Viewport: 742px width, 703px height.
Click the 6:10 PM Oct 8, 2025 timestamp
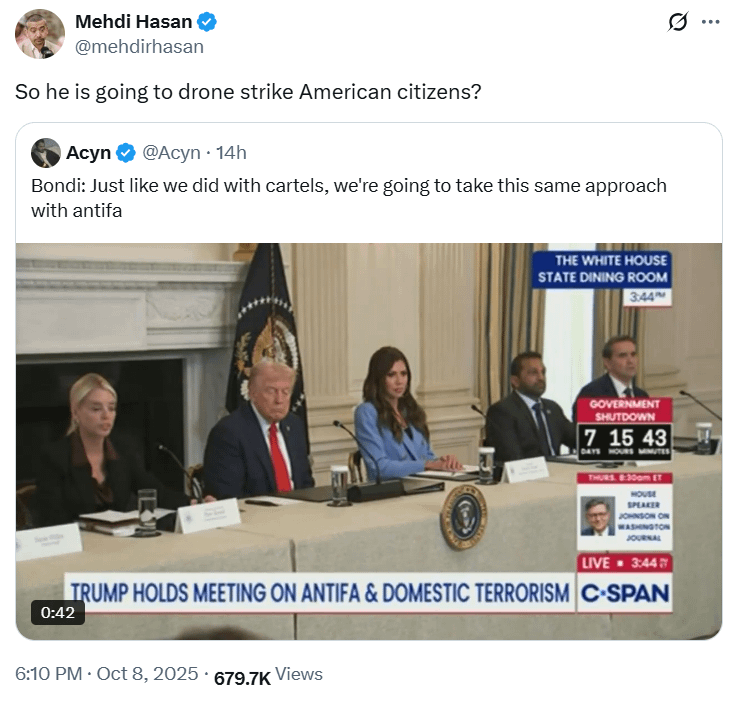click(x=106, y=673)
